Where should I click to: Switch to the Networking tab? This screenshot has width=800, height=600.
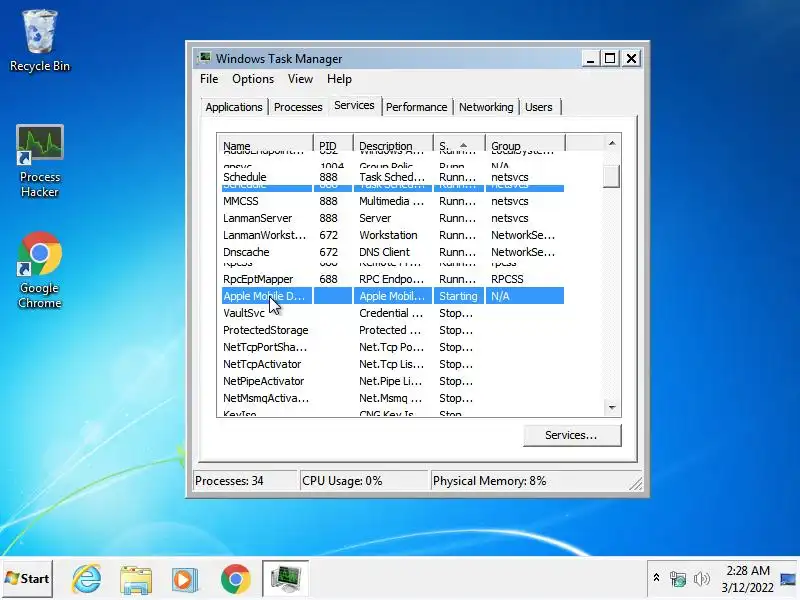(x=486, y=107)
